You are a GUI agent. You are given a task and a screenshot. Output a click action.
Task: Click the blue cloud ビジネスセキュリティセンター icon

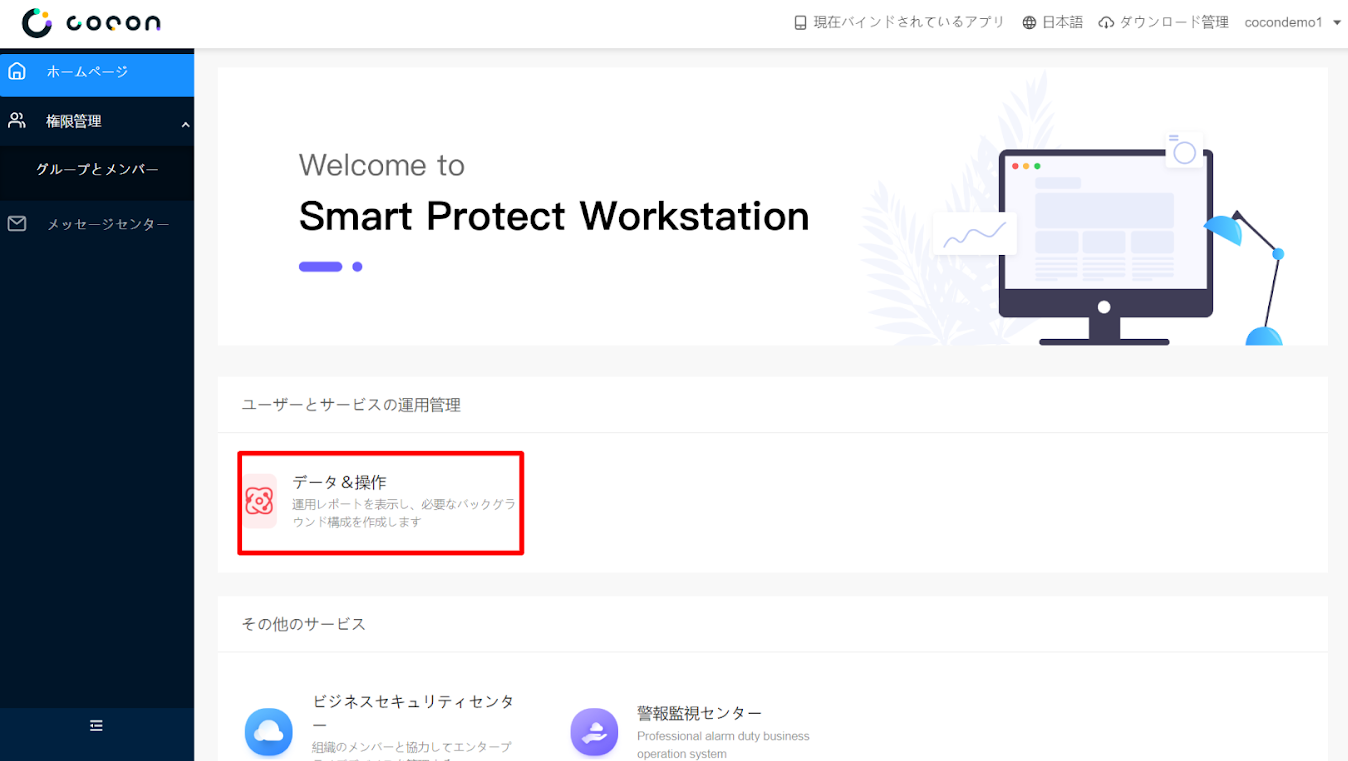click(269, 732)
